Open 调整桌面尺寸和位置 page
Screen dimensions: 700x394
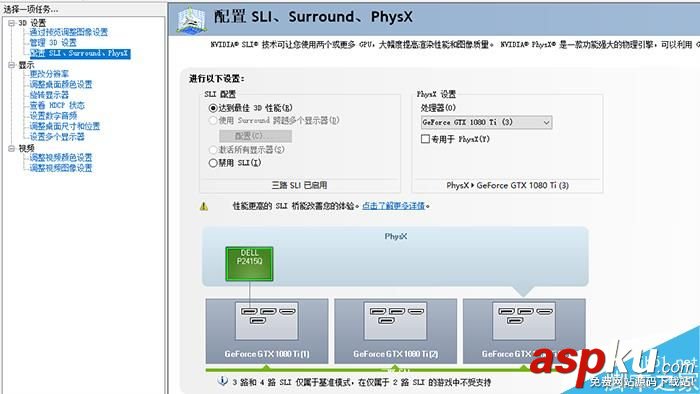(x=65, y=126)
